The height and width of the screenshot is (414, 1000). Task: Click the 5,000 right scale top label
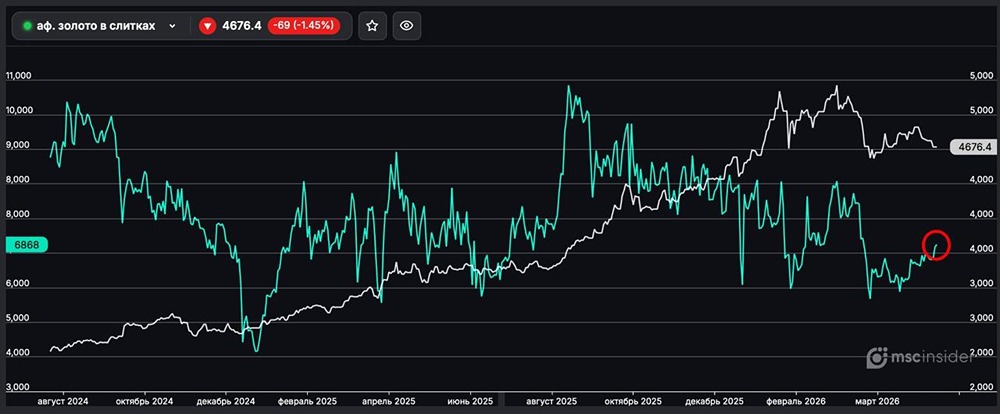pyautogui.click(x=980, y=76)
